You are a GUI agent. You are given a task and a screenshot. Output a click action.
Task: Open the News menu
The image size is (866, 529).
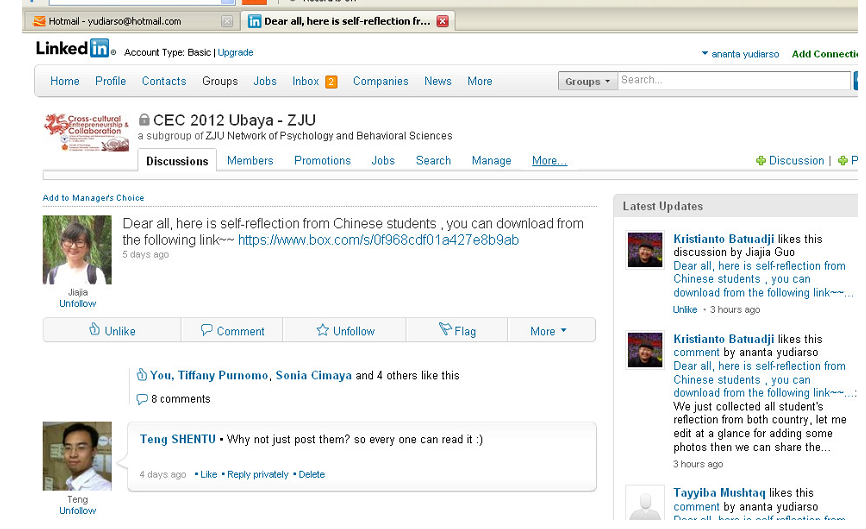coord(438,81)
